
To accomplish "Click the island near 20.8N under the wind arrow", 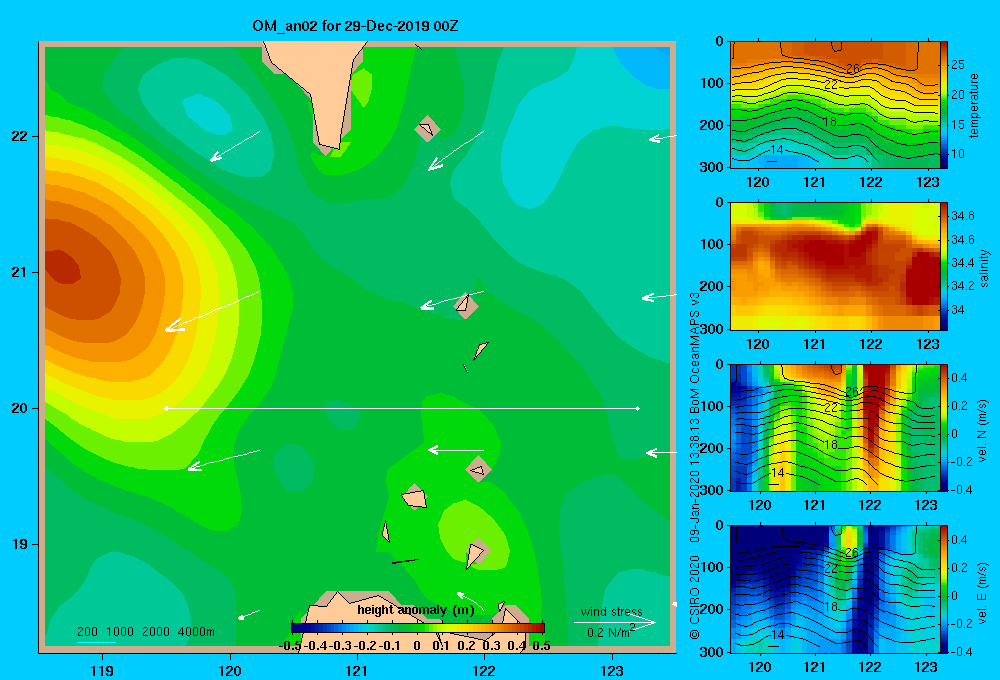I will click(x=466, y=306).
